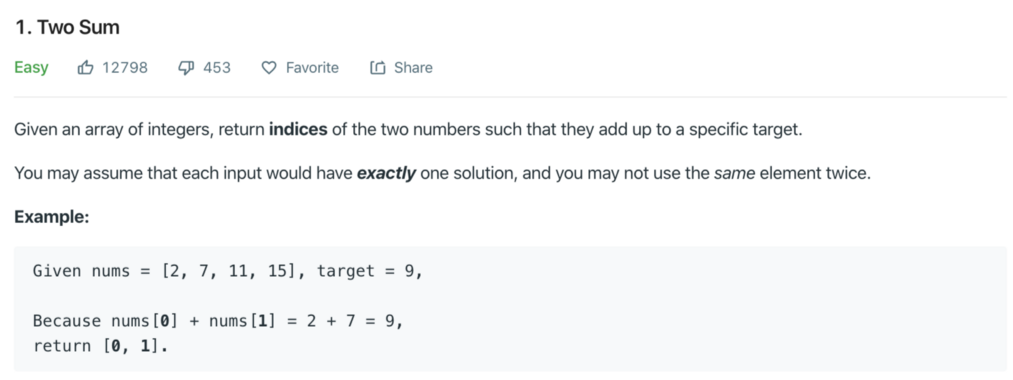
Task: Open the Share text link
Action: coord(413,67)
